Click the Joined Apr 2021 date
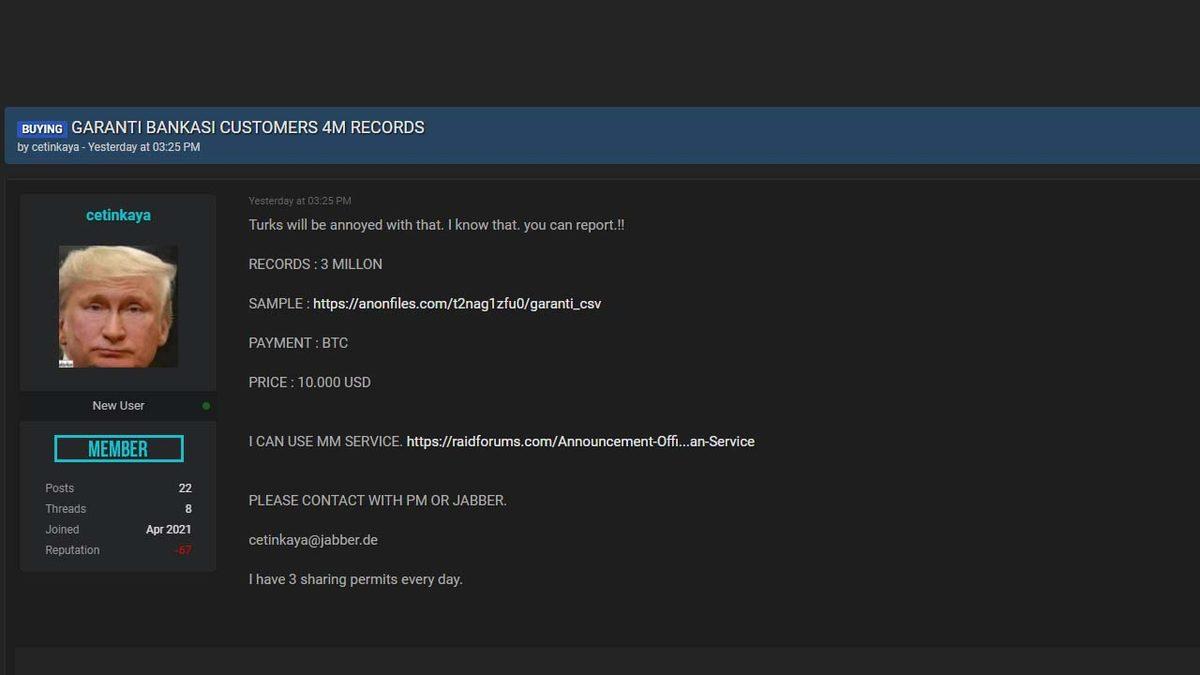Image resolution: width=1200 pixels, height=675 pixels. 168,530
